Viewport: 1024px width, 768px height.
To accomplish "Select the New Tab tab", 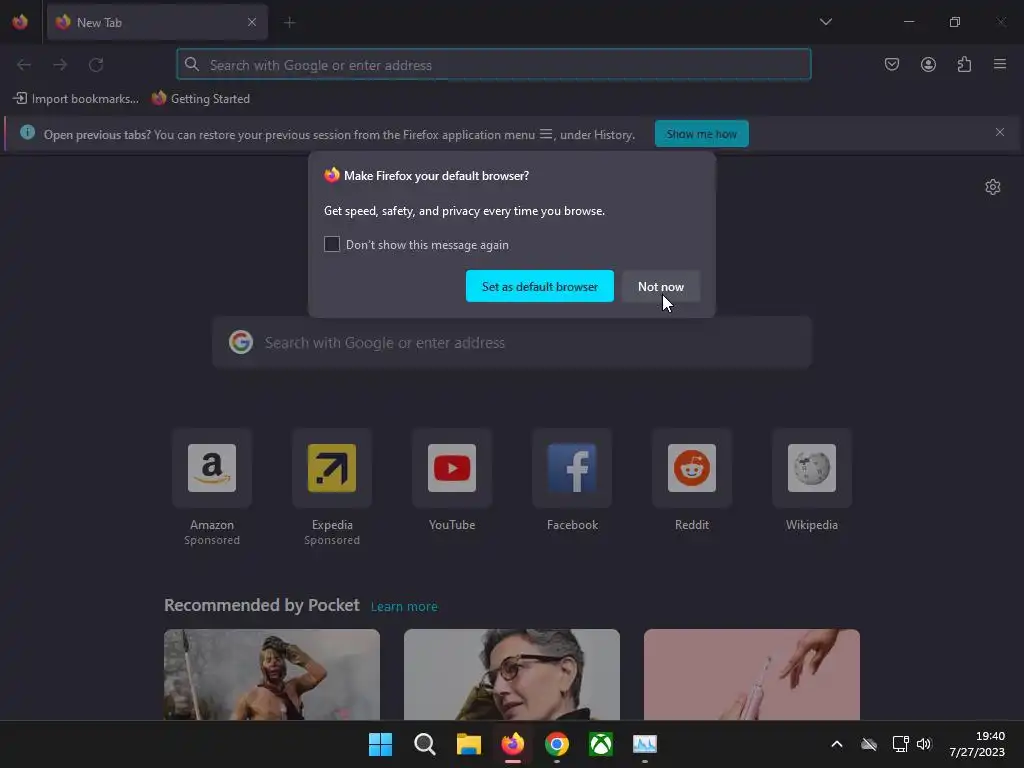I will tap(157, 22).
